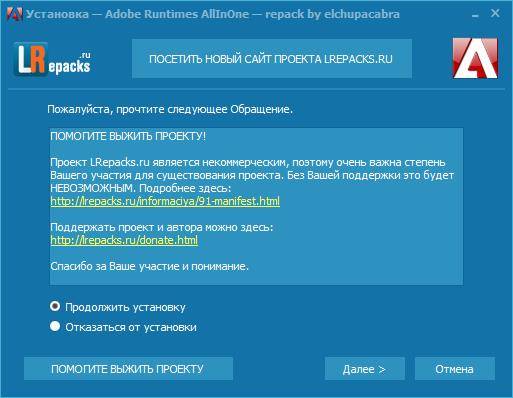Click the LRepacks.ru logo
Screen dimensions: 513x398
click(52, 60)
